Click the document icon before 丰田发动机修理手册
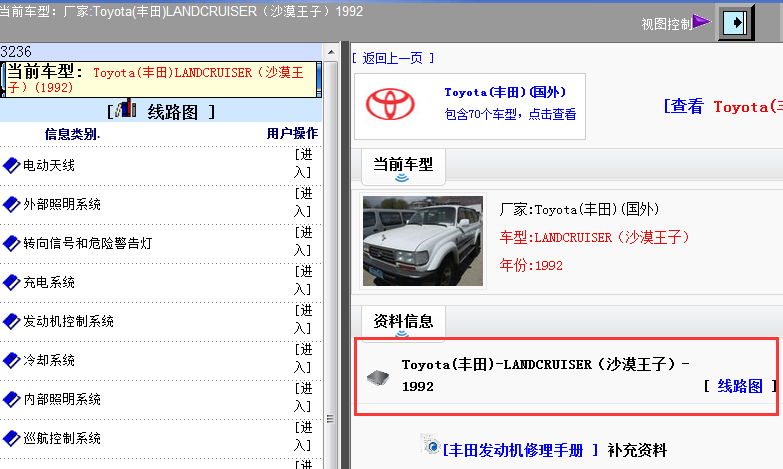 (431, 444)
